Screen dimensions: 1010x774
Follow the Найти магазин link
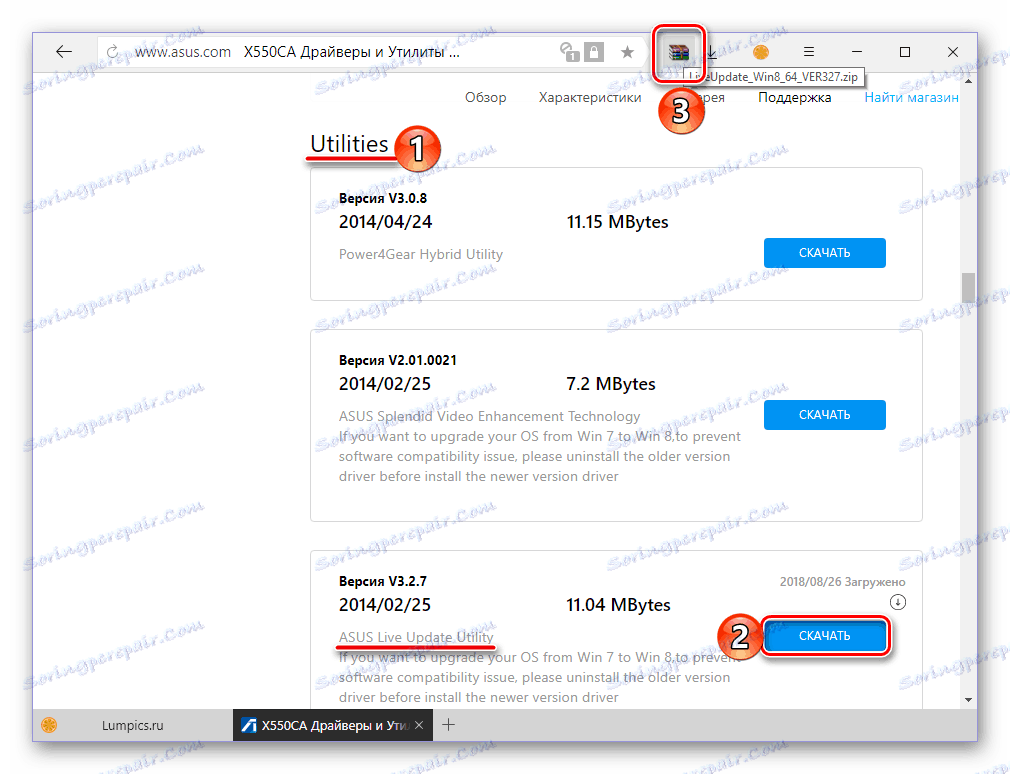coord(911,97)
